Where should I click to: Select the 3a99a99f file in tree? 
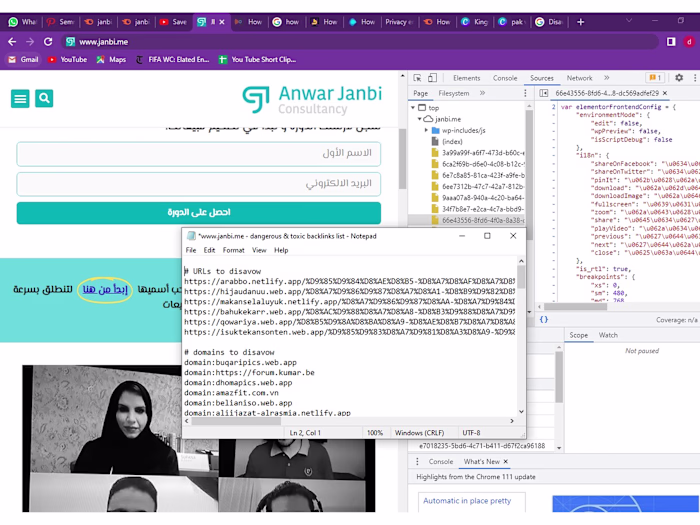(478, 153)
